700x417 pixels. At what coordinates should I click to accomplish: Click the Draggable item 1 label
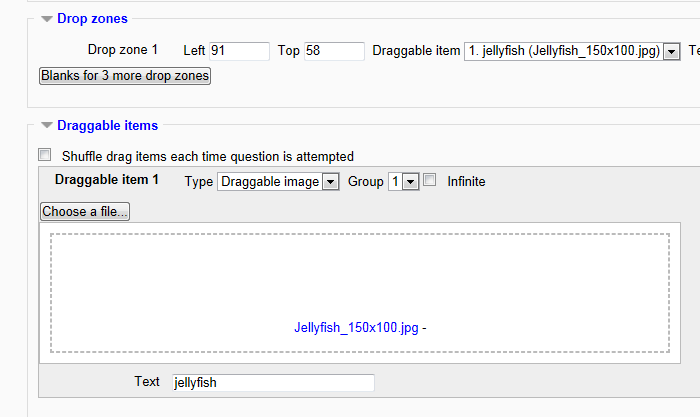(107, 179)
